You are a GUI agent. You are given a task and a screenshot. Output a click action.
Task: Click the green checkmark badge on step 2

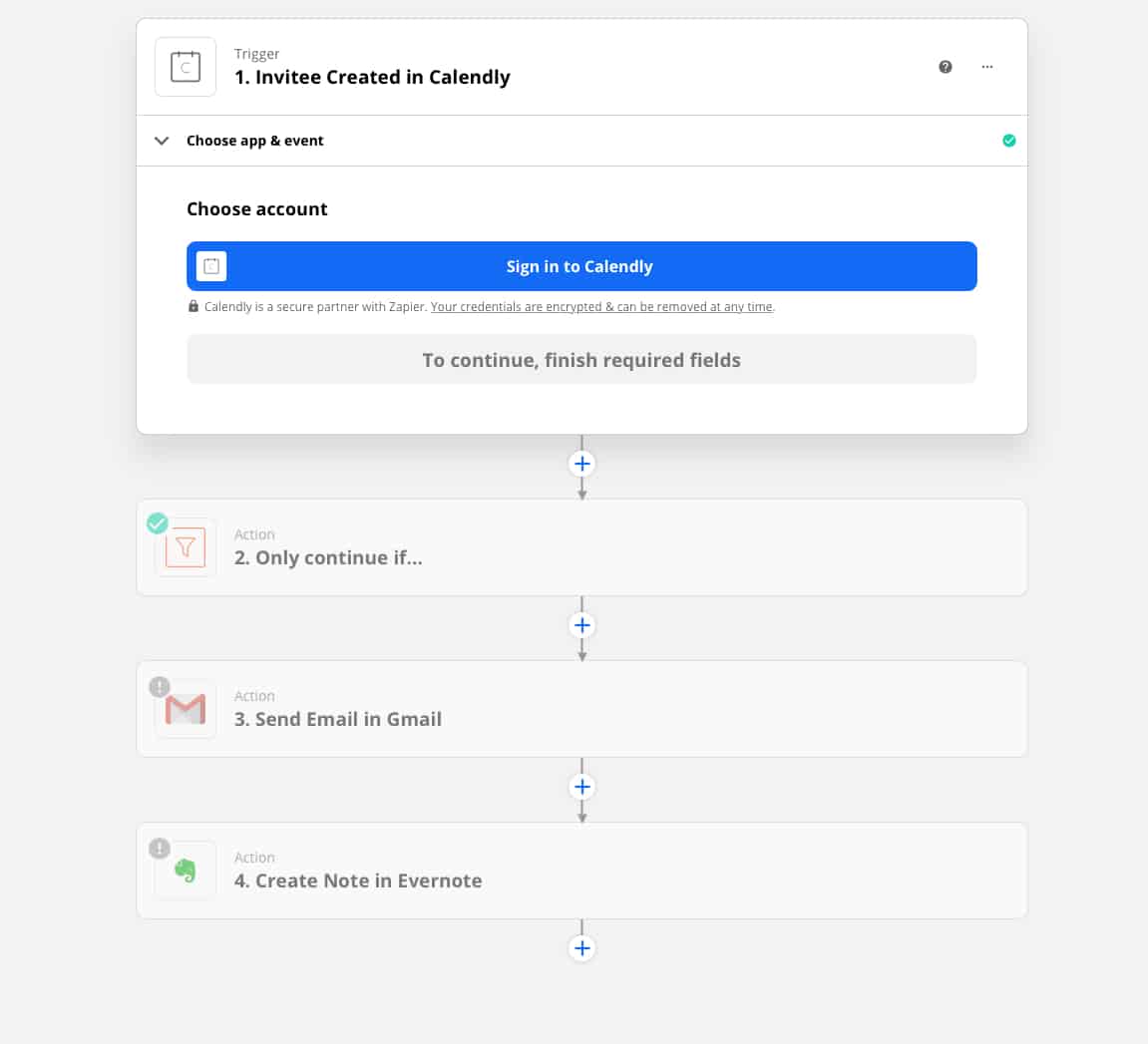[x=158, y=522]
